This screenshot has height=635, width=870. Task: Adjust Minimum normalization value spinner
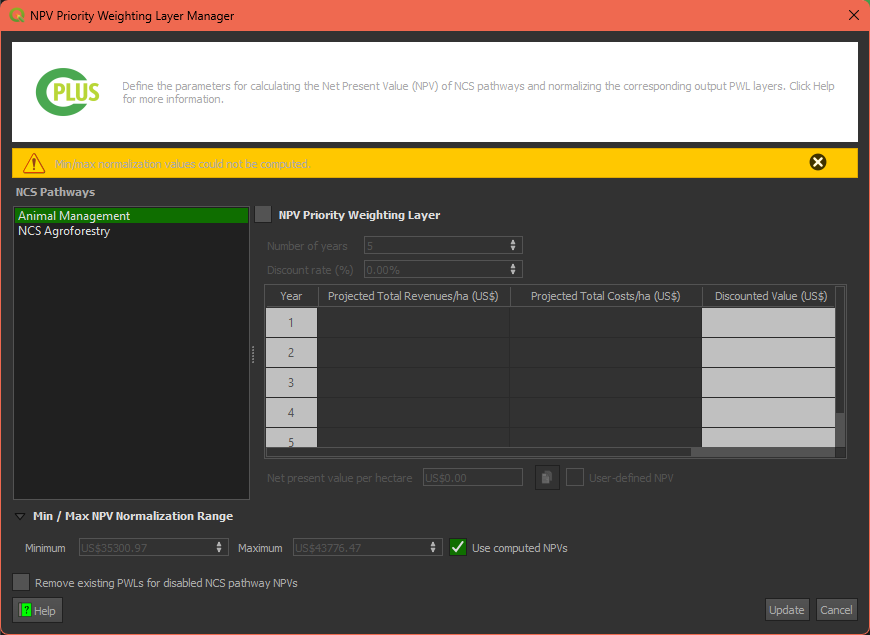coord(219,547)
